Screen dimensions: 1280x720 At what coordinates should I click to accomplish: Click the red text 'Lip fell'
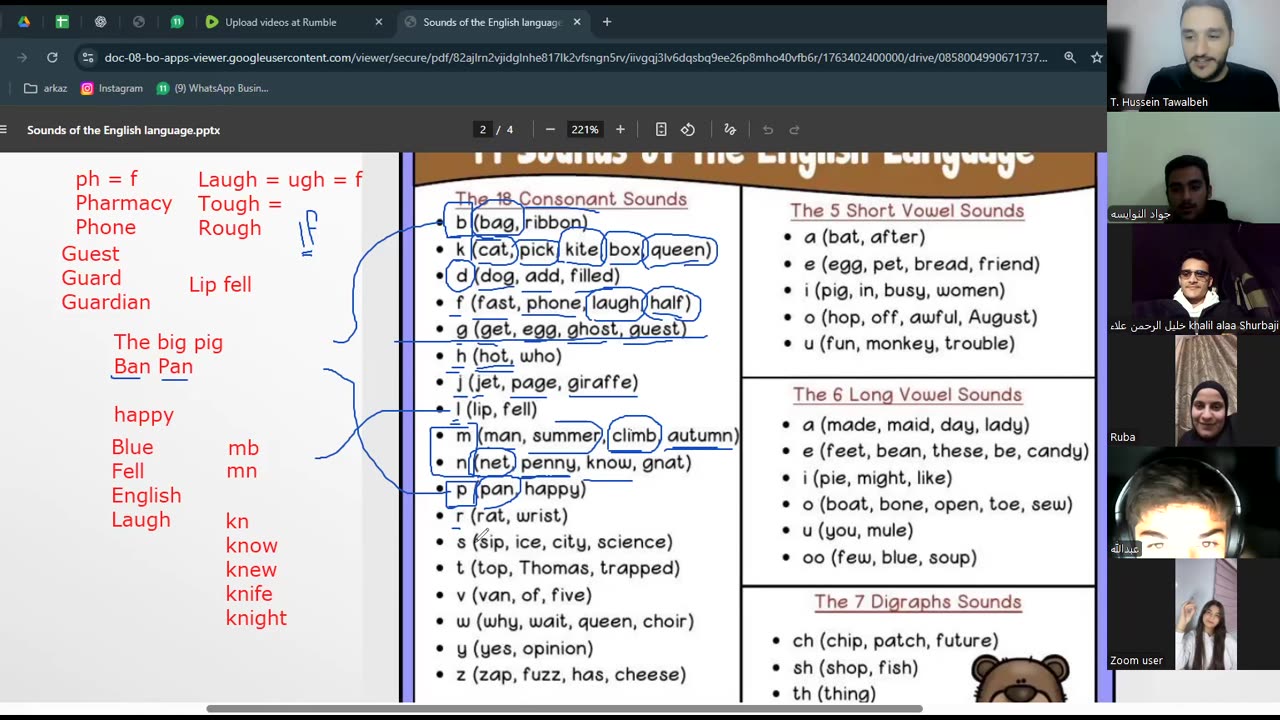pyautogui.click(x=220, y=285)
